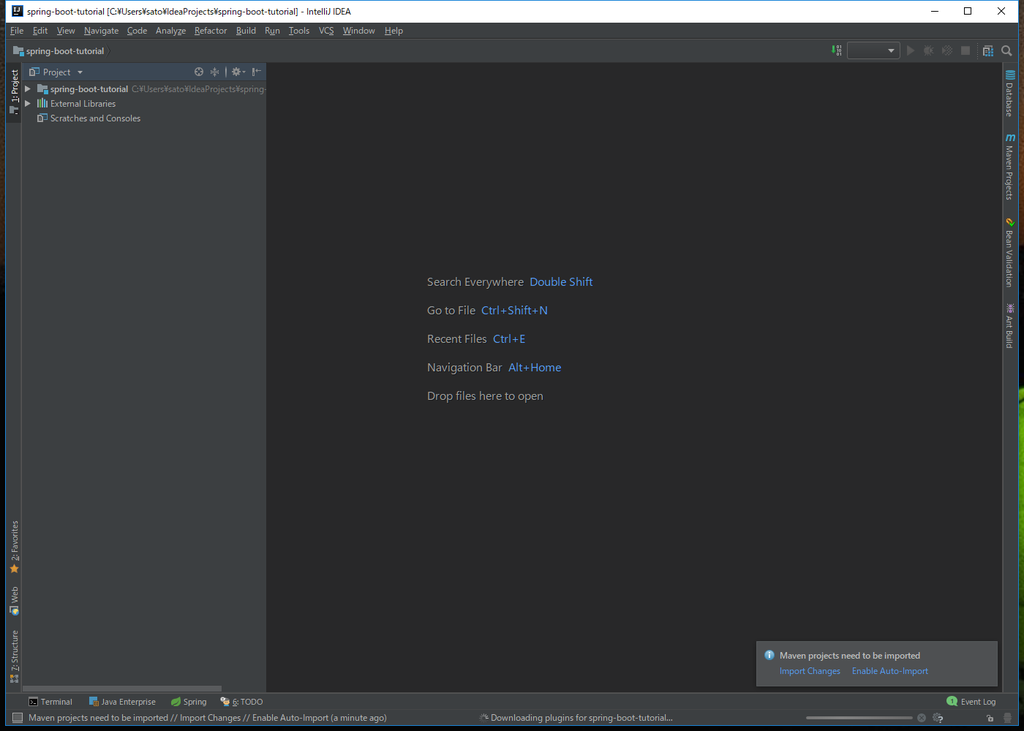
Task: Click the Project panel horizontal scrollbar
Action: [122, 688]
